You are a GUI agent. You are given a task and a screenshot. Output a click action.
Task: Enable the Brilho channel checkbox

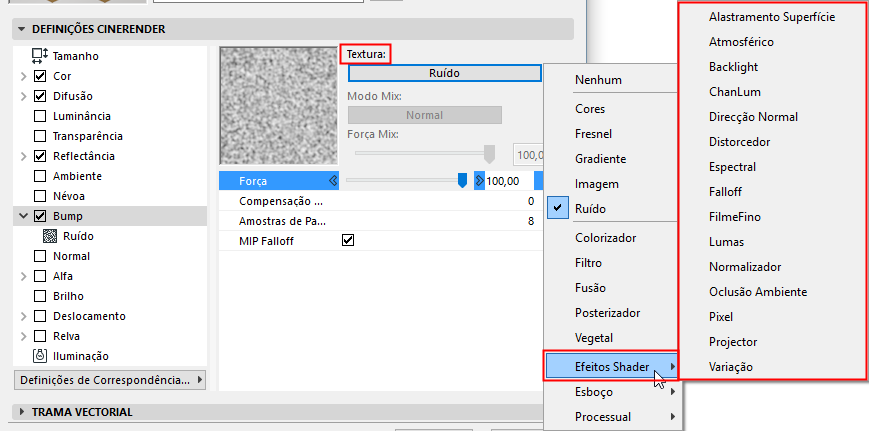[40, 296]
